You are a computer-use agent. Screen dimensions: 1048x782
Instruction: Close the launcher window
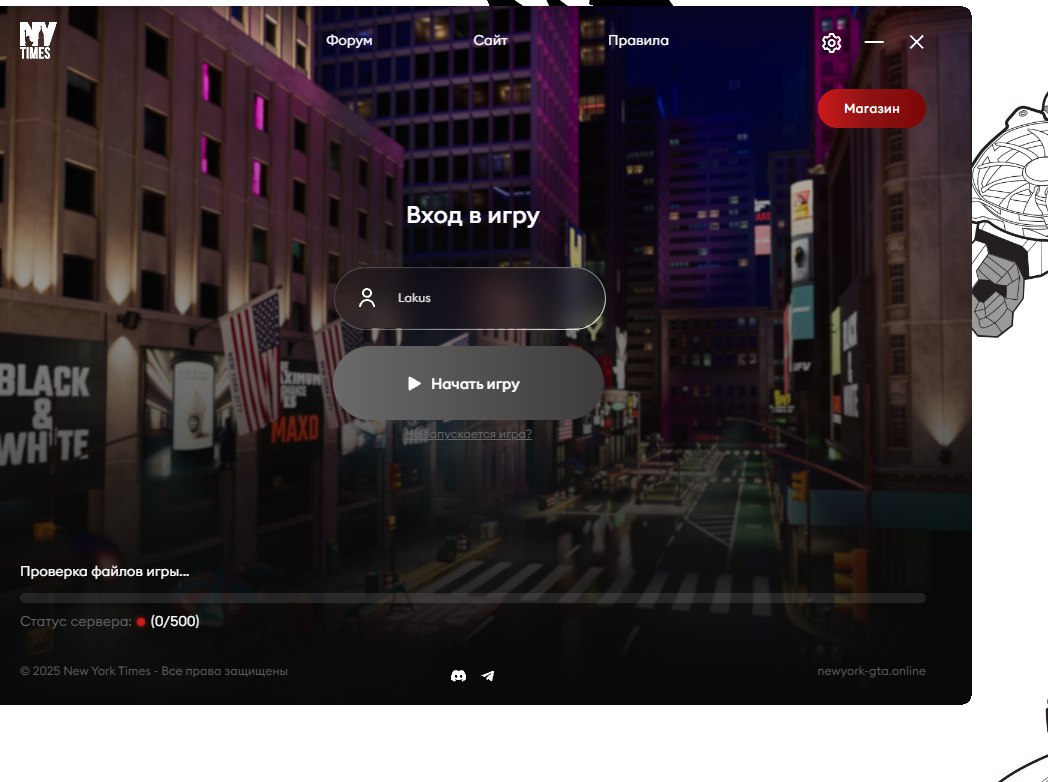tap(916, 42)
